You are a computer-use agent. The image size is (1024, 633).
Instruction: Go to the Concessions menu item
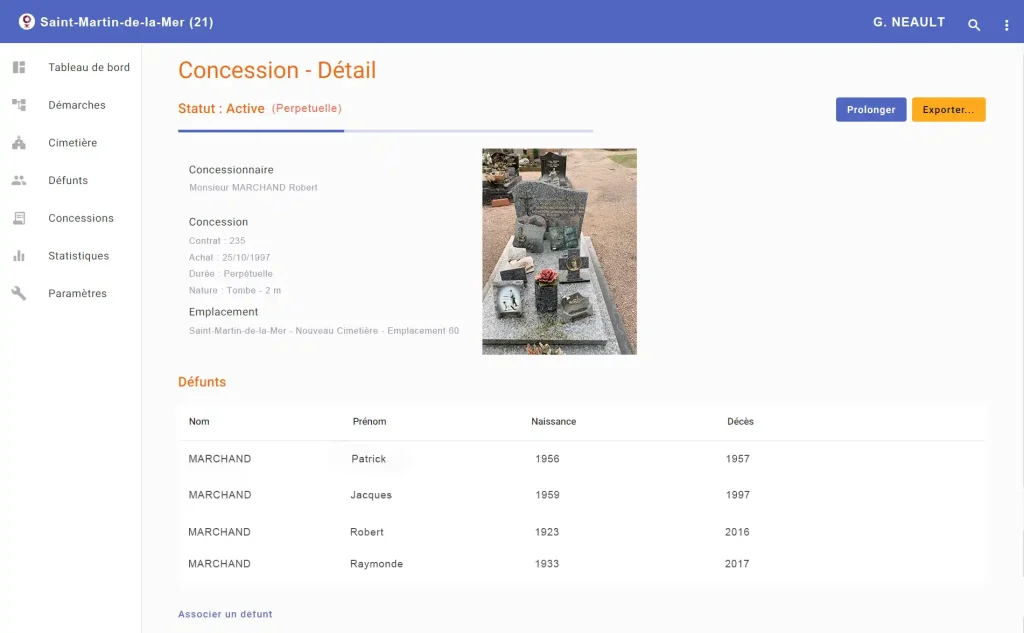point(81,218)
